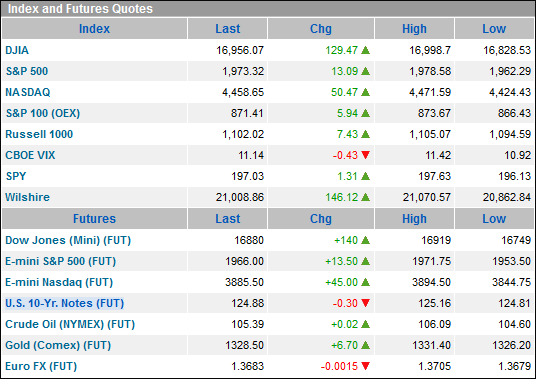
Task: Click the SPY link
Action: click(16, 176)
